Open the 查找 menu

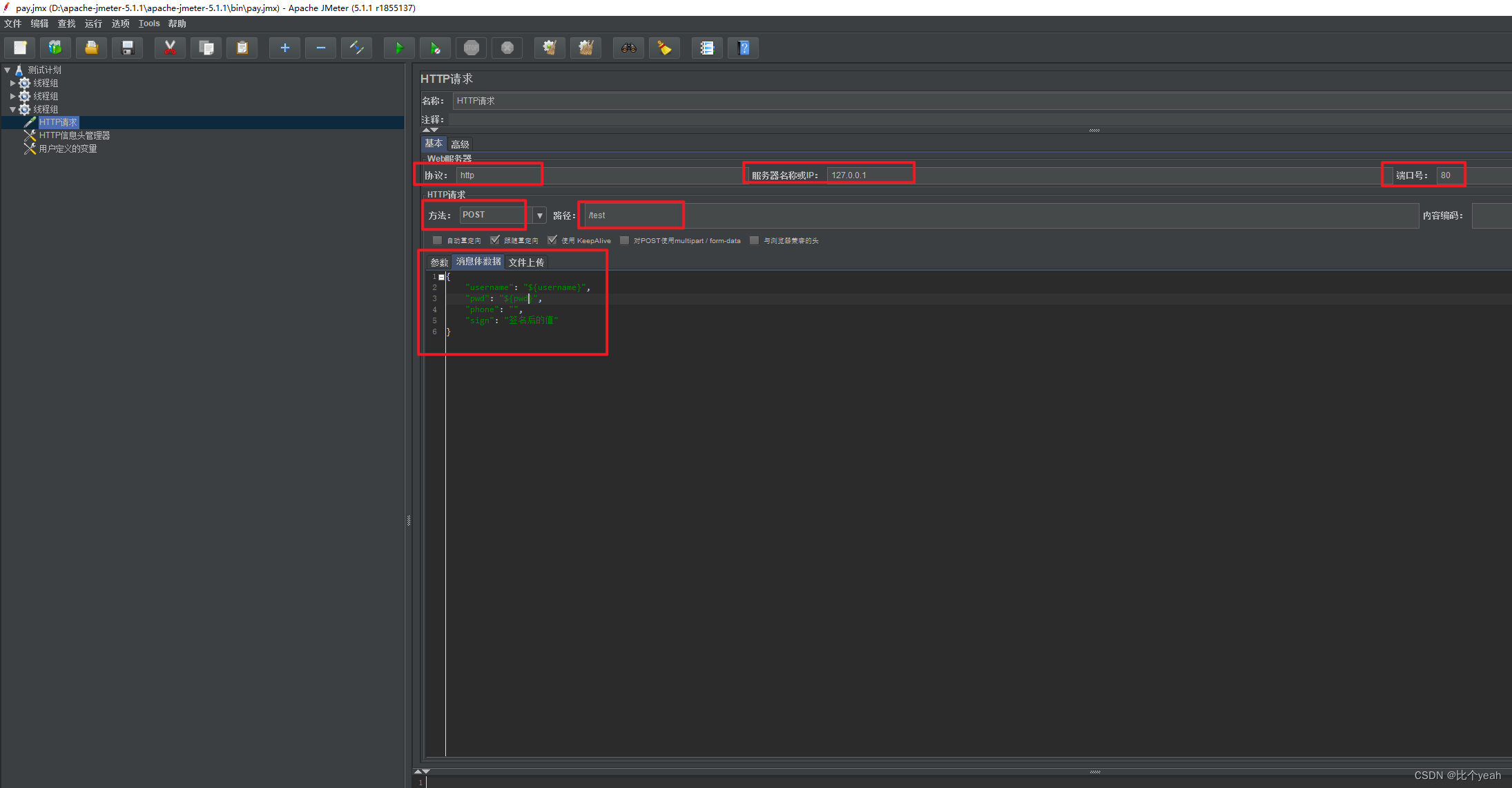[x=66, y=23]
